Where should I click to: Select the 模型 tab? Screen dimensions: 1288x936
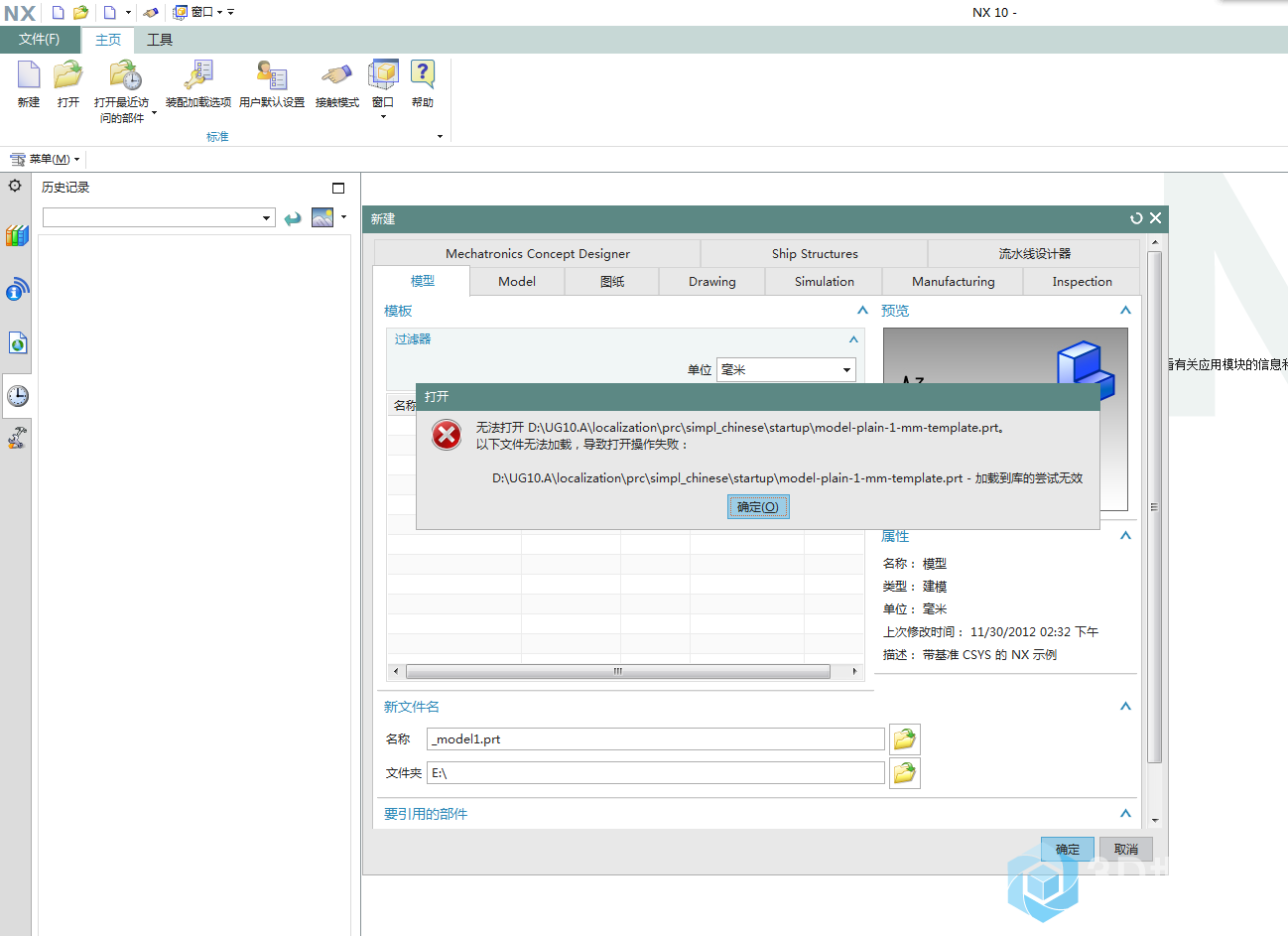423,281
